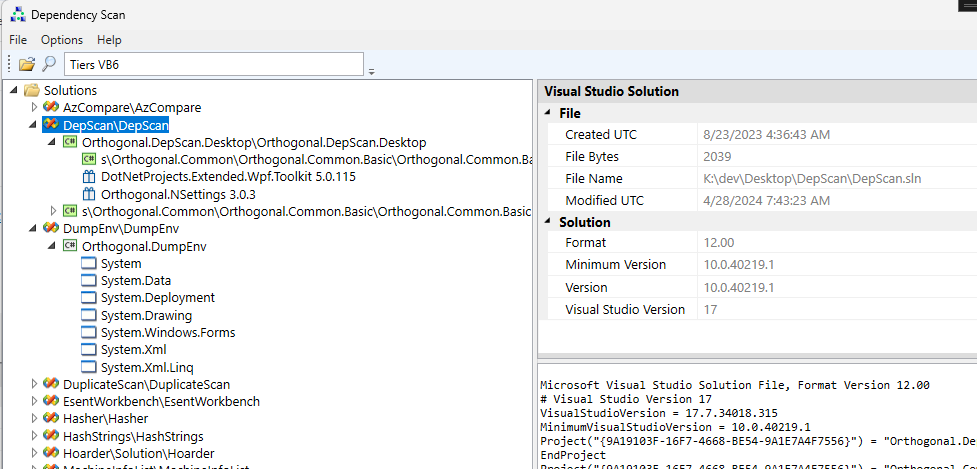
Task: Expand the Hoarder\Solution\Hoarder node
Action: point(34,453)
